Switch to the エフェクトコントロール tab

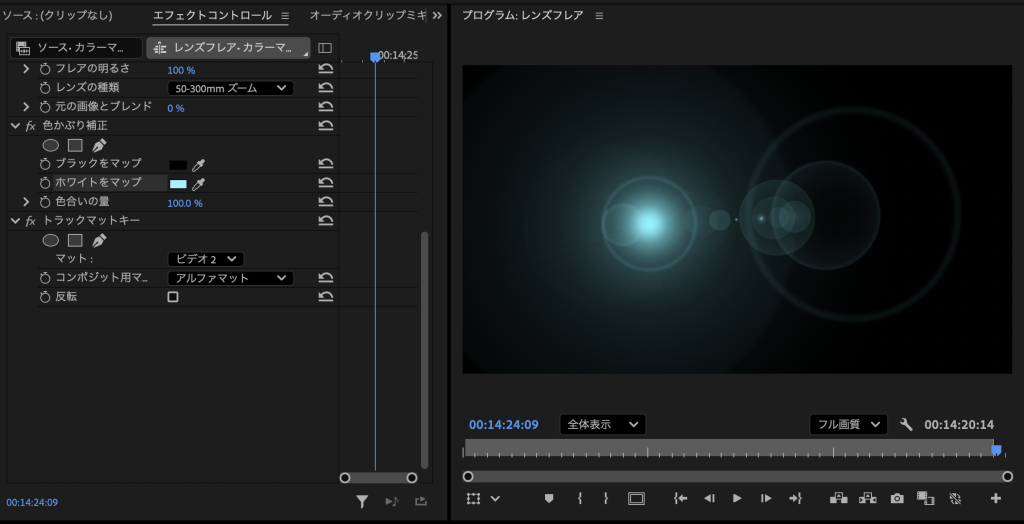click(212, 16)
